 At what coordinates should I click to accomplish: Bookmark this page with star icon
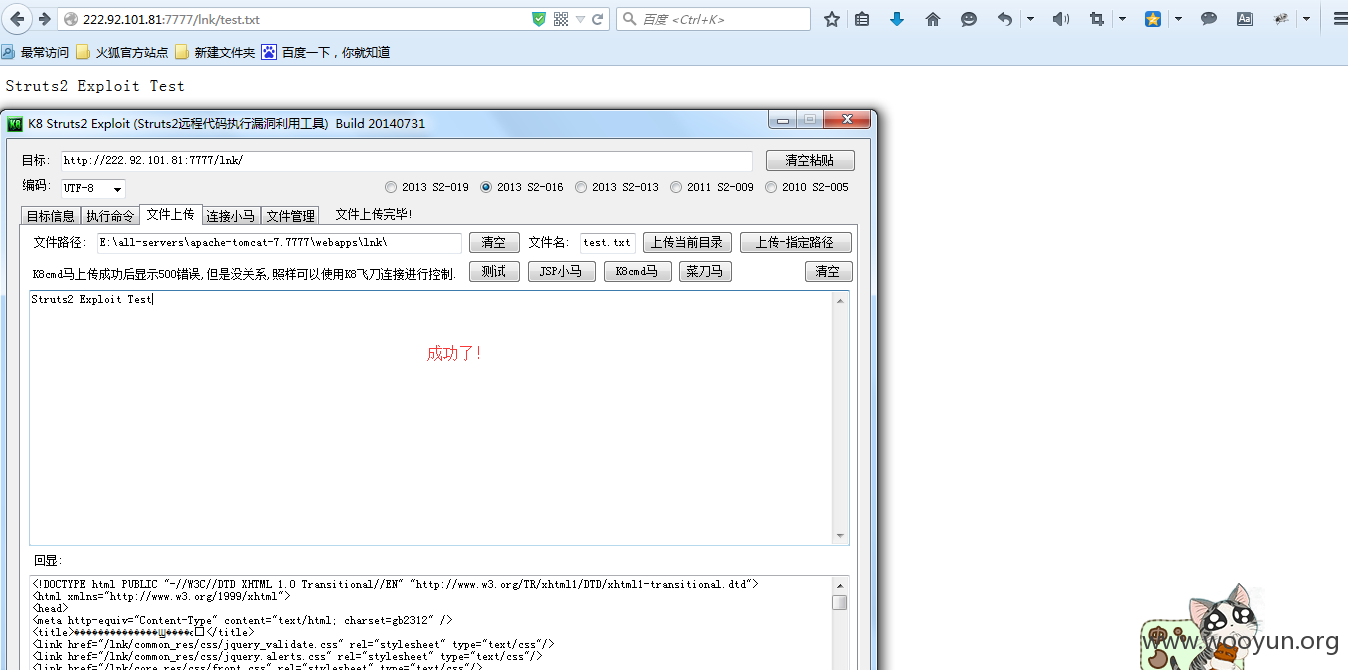coord(831,19)
